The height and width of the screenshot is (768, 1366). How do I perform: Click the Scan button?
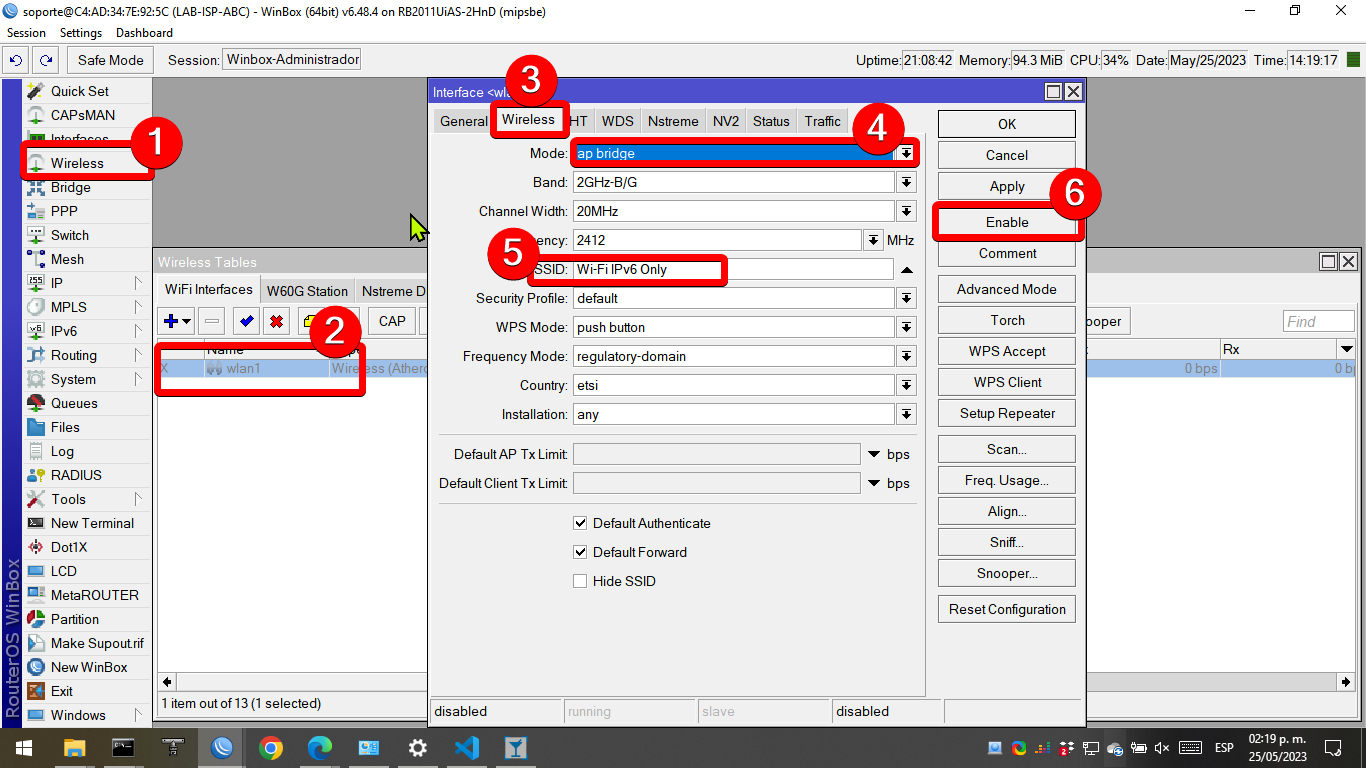[x=1006, y=448]
